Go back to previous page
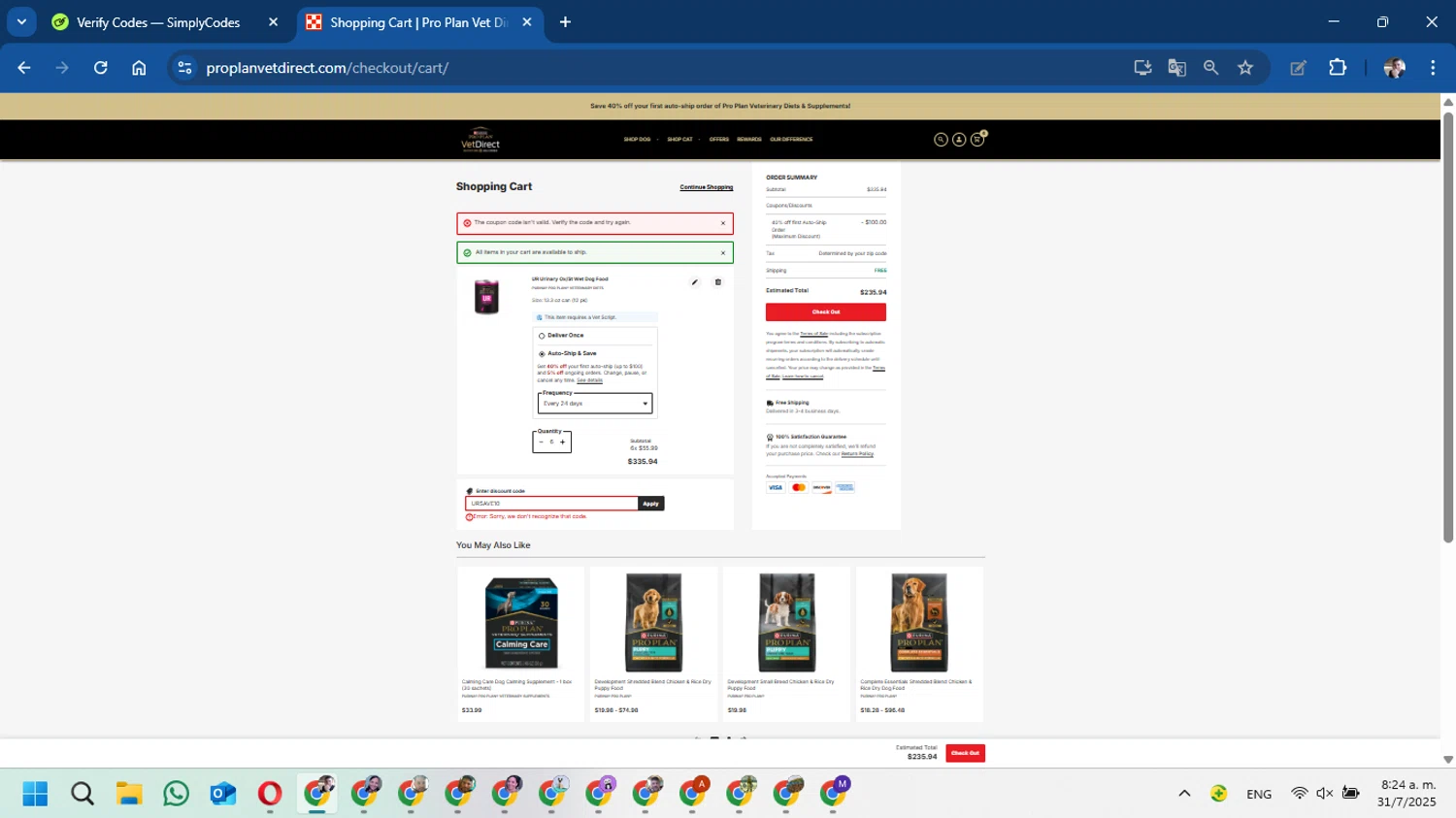The height and width of the screenshot is (818, 1456). coord(24,68)
